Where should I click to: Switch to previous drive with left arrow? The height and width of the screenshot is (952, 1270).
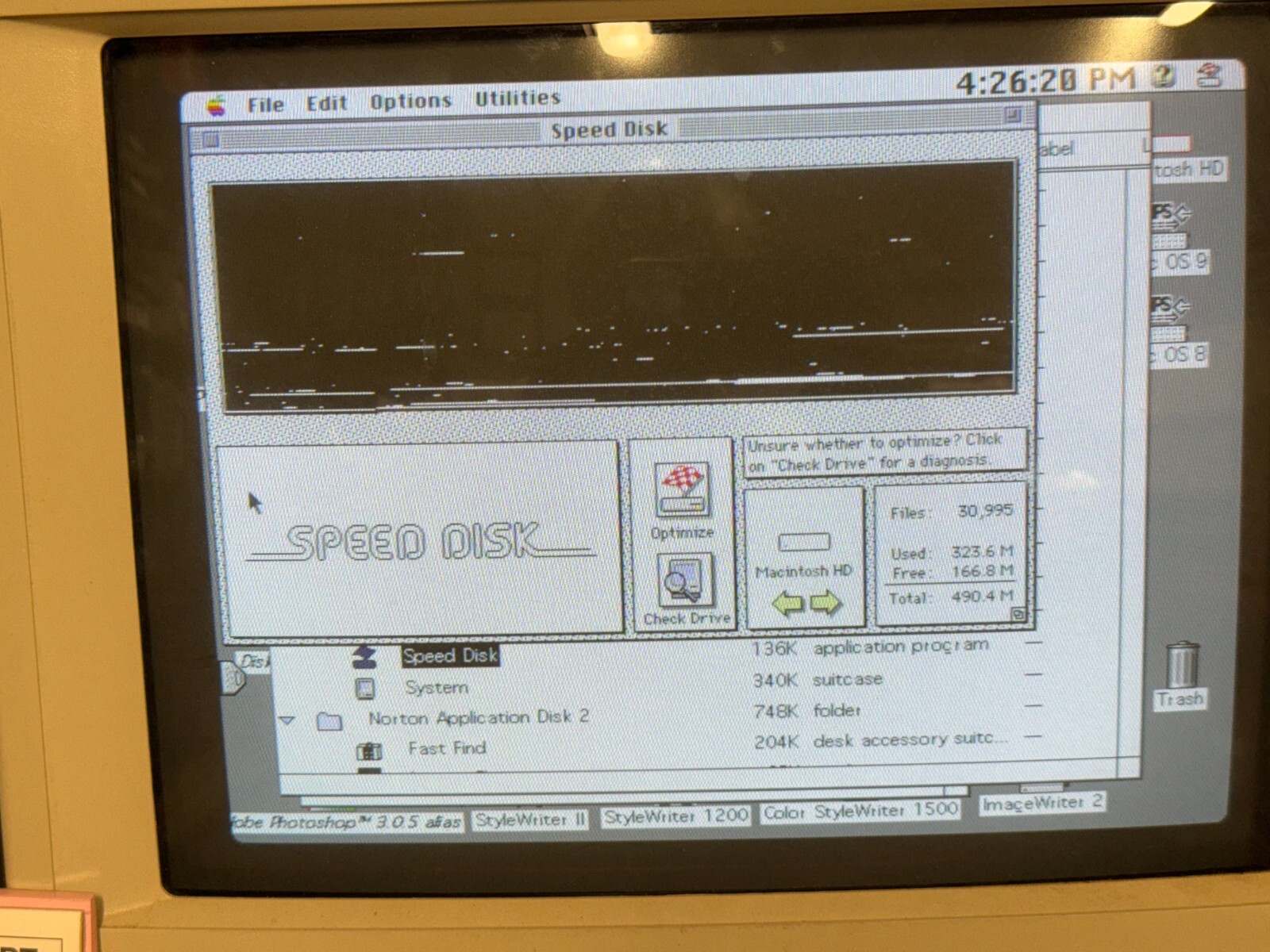pos(787,605)
